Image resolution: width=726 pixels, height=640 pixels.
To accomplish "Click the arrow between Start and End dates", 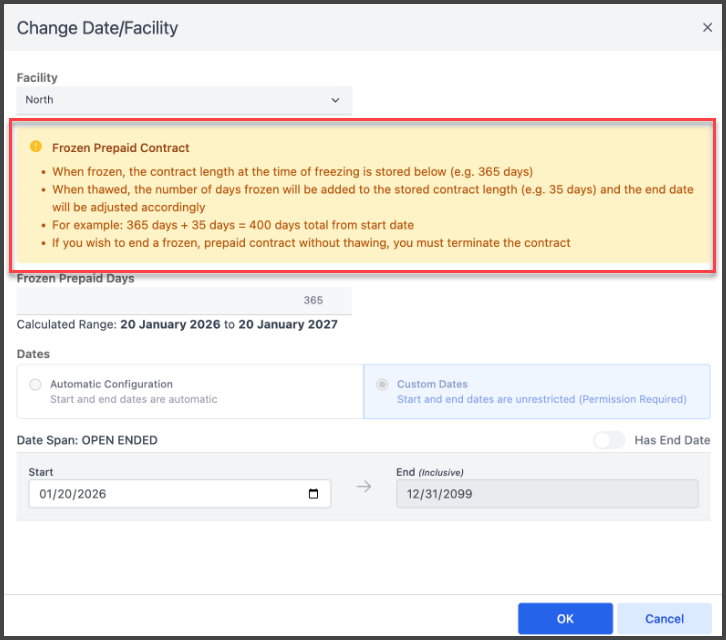I will pos(364,487).
